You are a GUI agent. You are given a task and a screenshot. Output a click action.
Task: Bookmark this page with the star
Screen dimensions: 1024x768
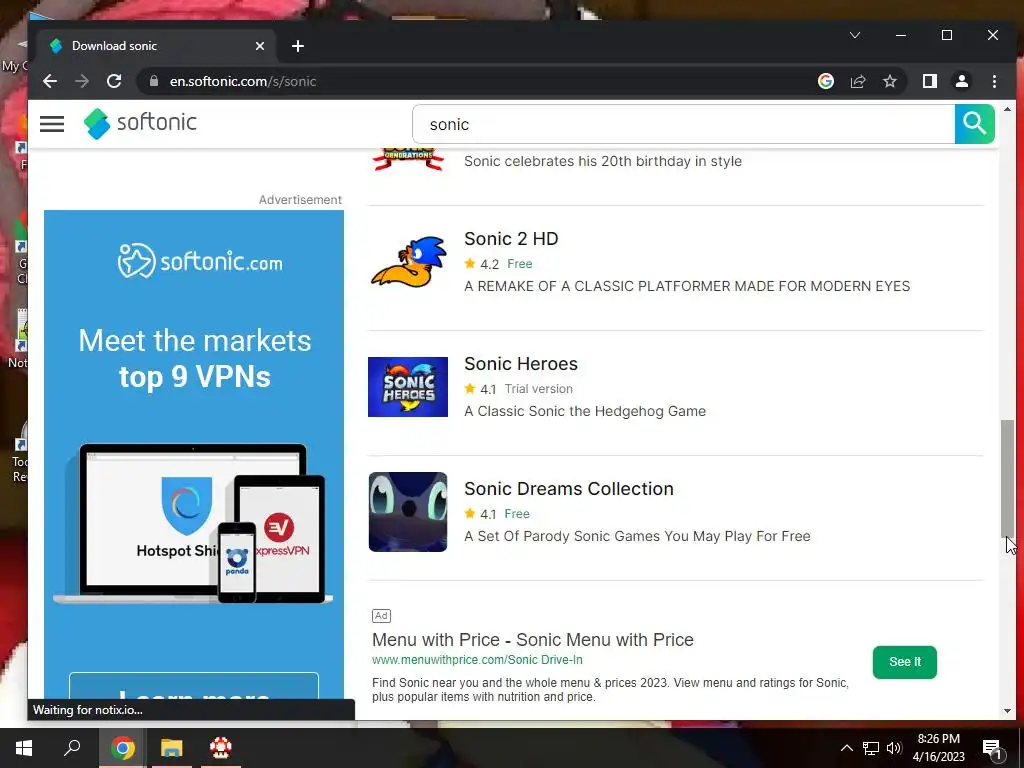coord(889,81)
